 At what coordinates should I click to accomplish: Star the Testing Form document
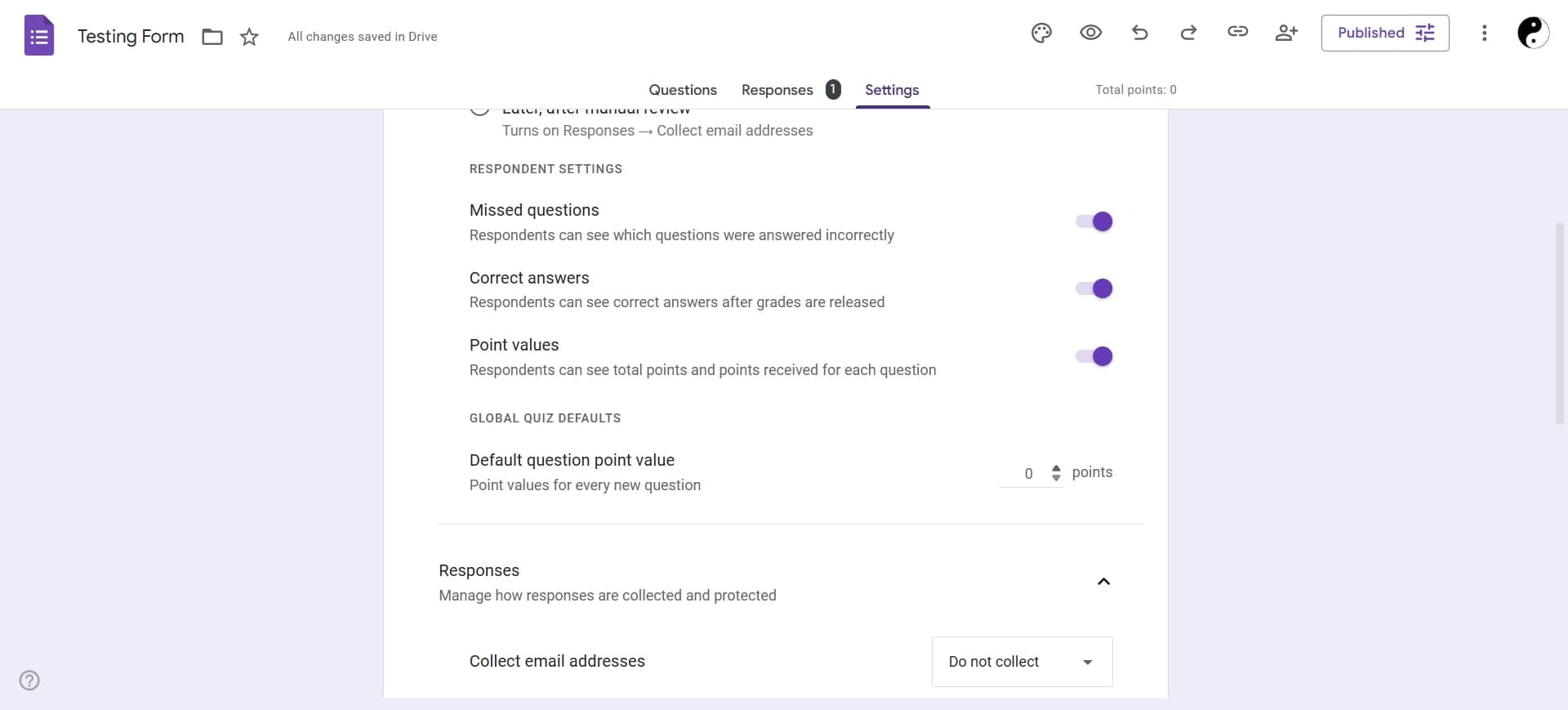point(249,37)
